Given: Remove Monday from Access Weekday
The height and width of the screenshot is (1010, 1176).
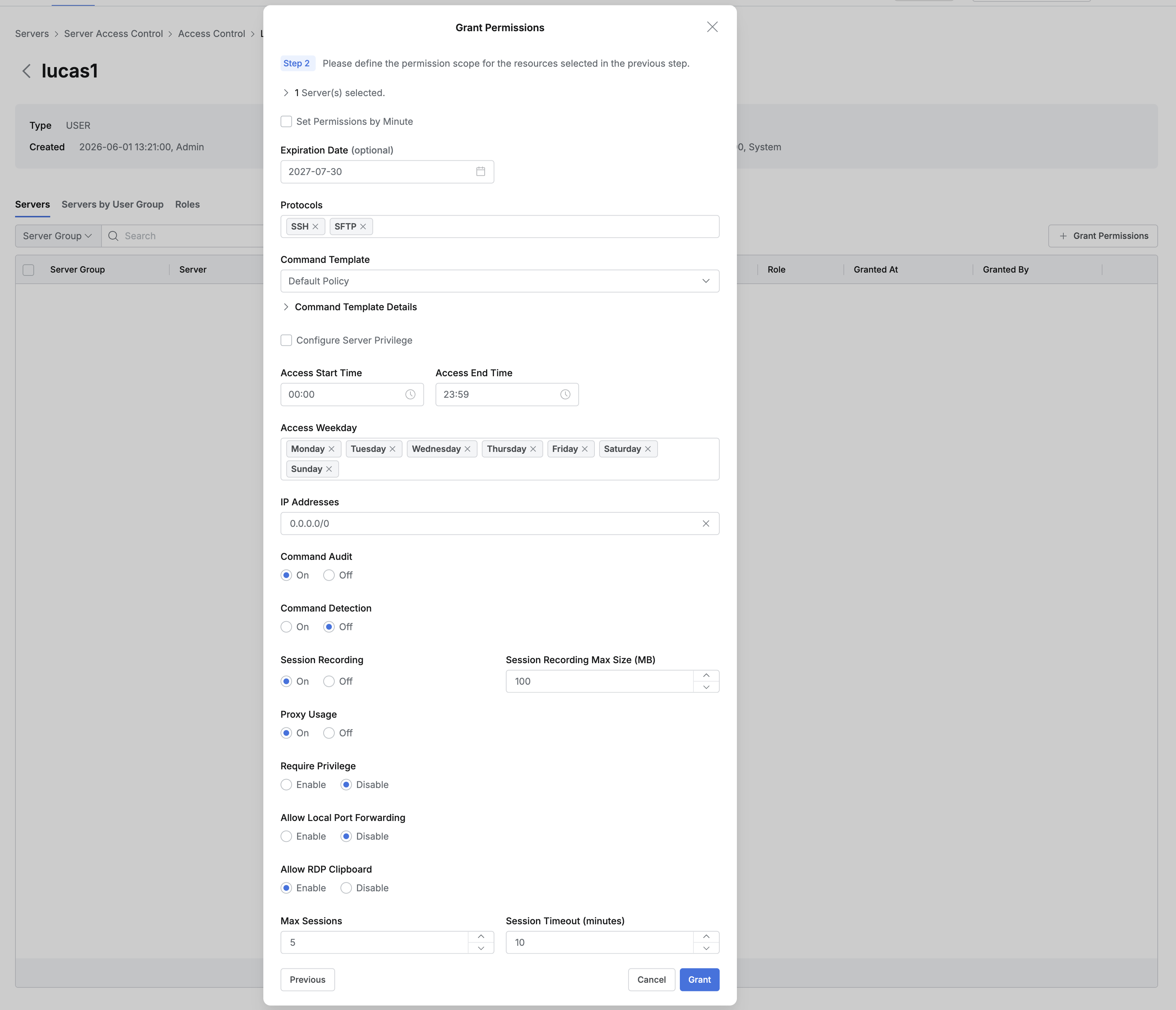Looking at the screenshot, I should (x=331, y=449).
